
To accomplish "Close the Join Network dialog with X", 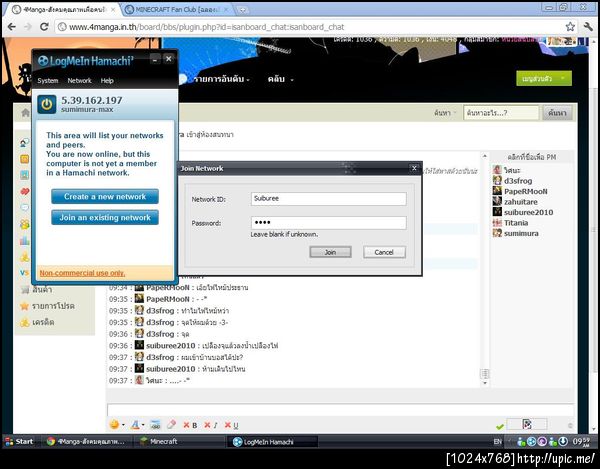I will coord(414,168).
